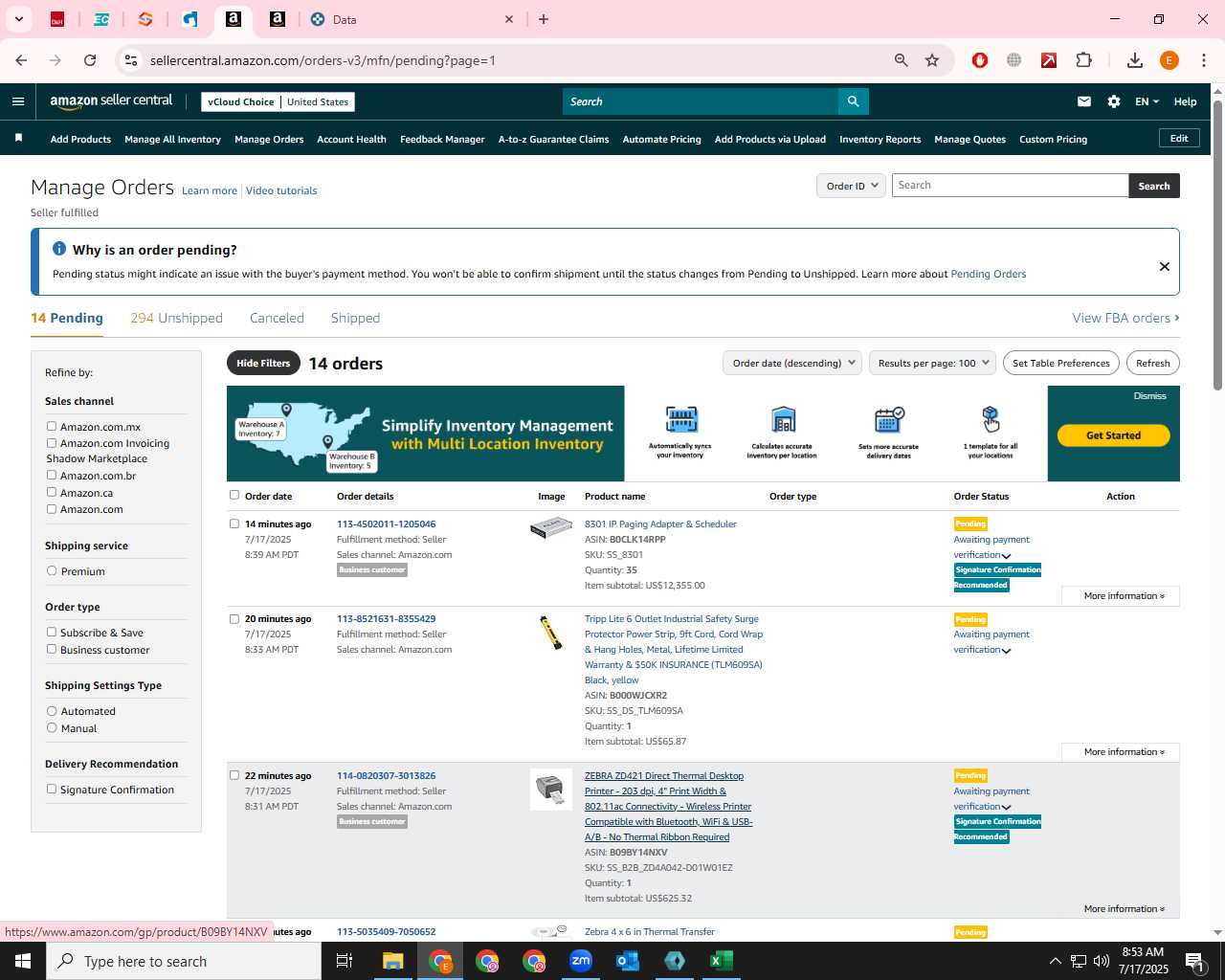Image resolution: width=1225 pixels, height=980 pixels.
Task: Open the settings gear icon
Action: coord(1114,101)
